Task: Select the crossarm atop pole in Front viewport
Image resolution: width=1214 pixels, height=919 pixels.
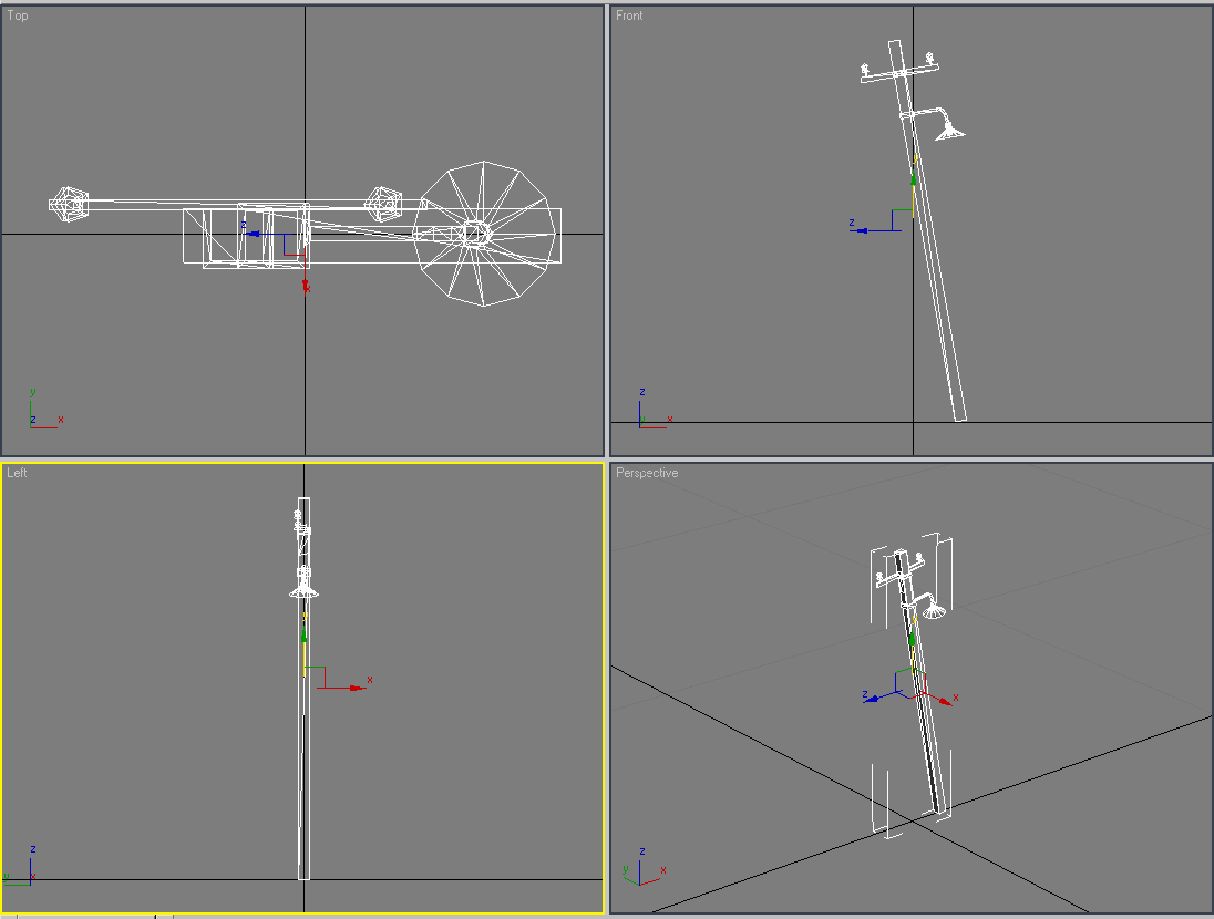Action: click(900, 69)
